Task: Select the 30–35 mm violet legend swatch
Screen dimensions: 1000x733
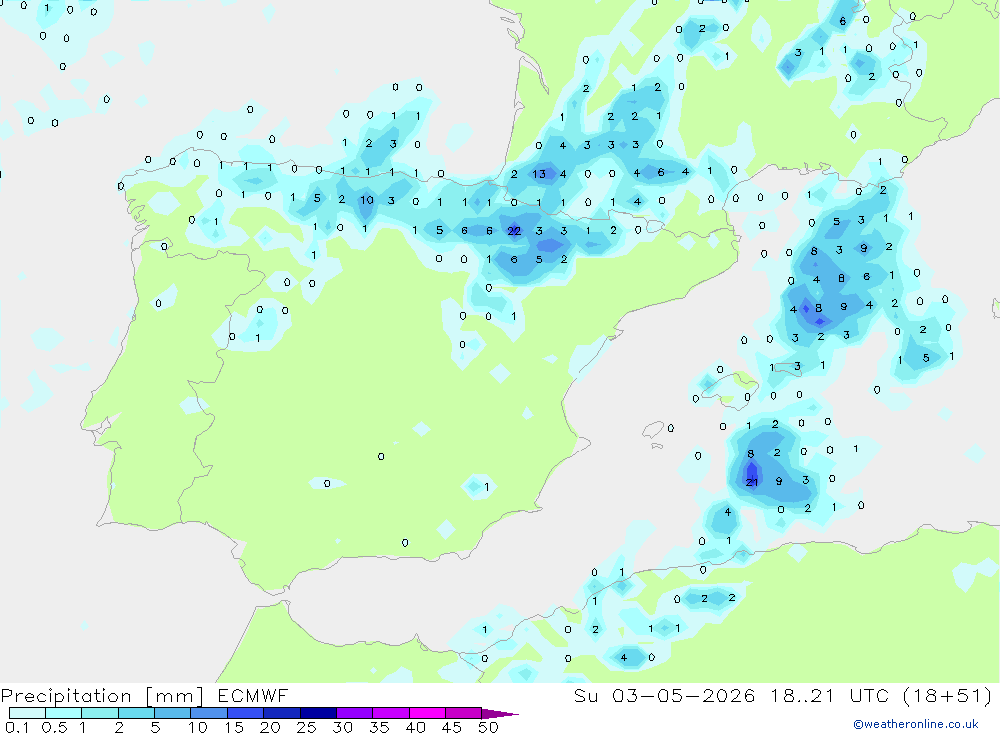Action: (x=355, y=713)
